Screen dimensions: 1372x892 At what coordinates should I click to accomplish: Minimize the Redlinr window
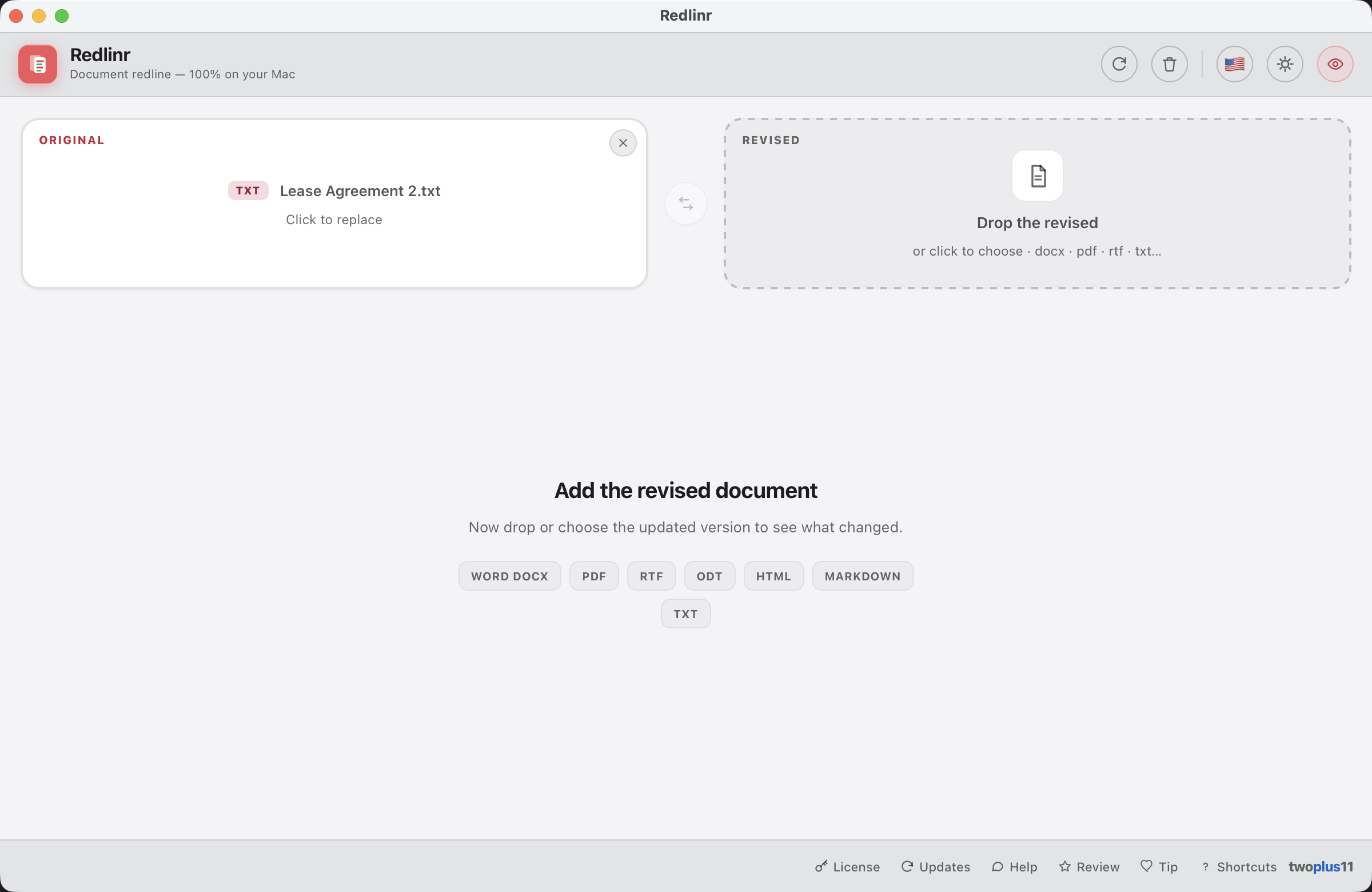click(x=39, y=16)
